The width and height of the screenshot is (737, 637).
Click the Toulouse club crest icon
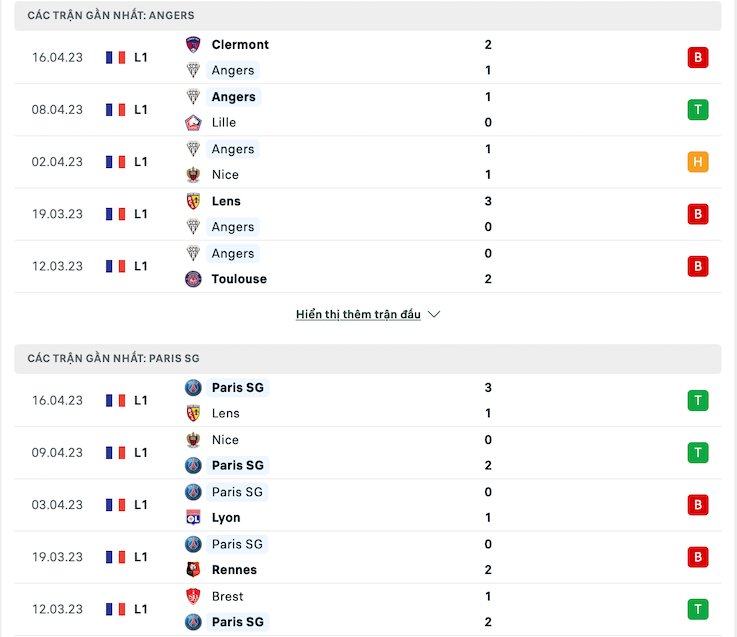click(x=193, y=279)
